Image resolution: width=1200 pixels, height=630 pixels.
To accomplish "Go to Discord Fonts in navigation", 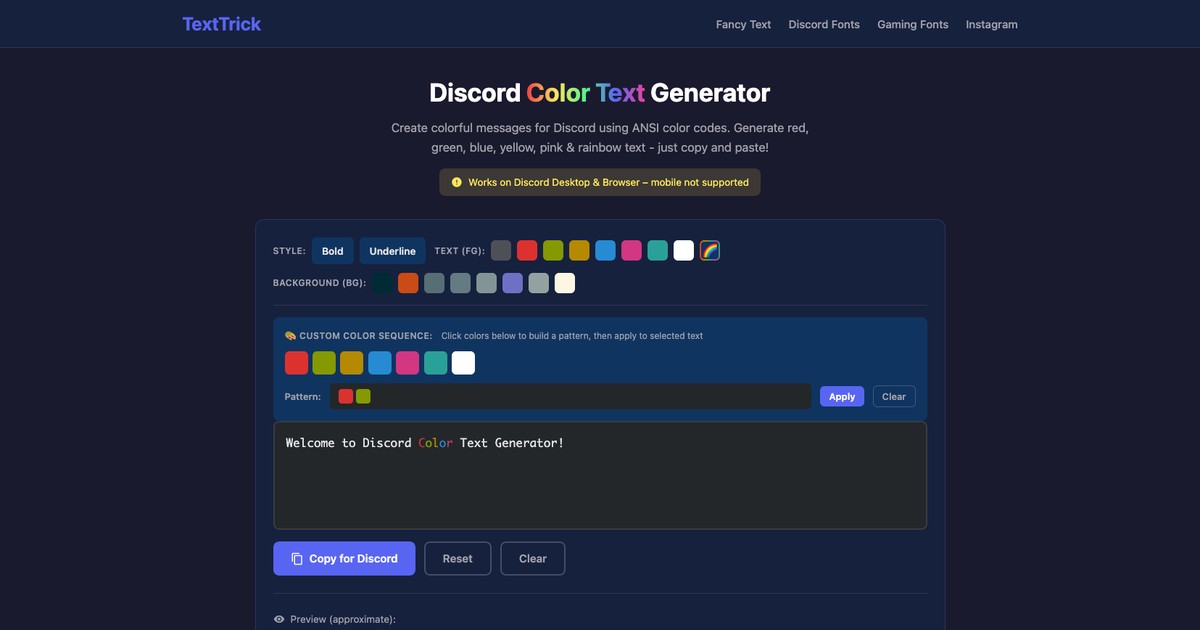I will click(x=824, y=24).
